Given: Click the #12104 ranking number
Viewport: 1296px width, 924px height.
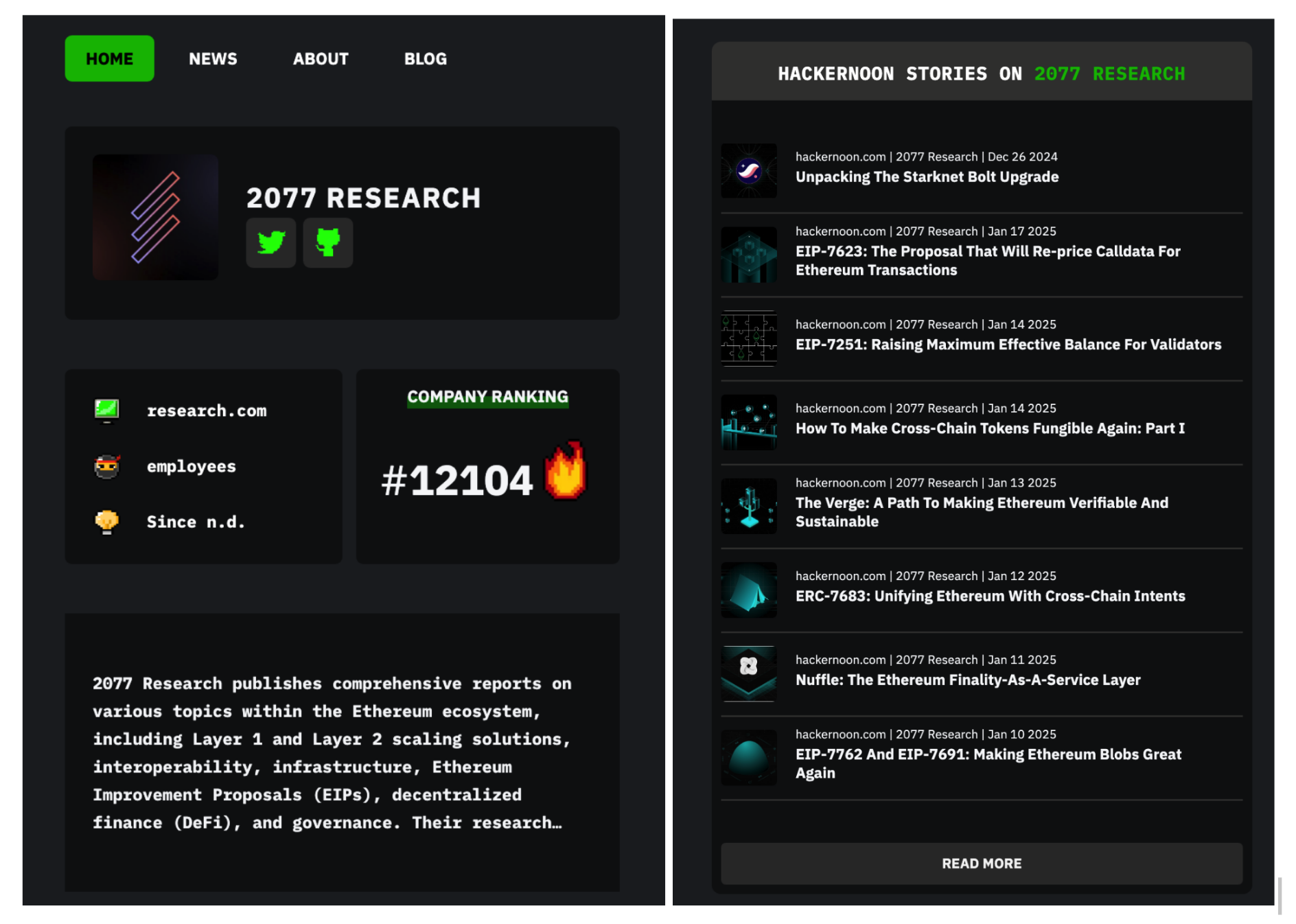Looking at the screenshot, I should tap(456, 480).
